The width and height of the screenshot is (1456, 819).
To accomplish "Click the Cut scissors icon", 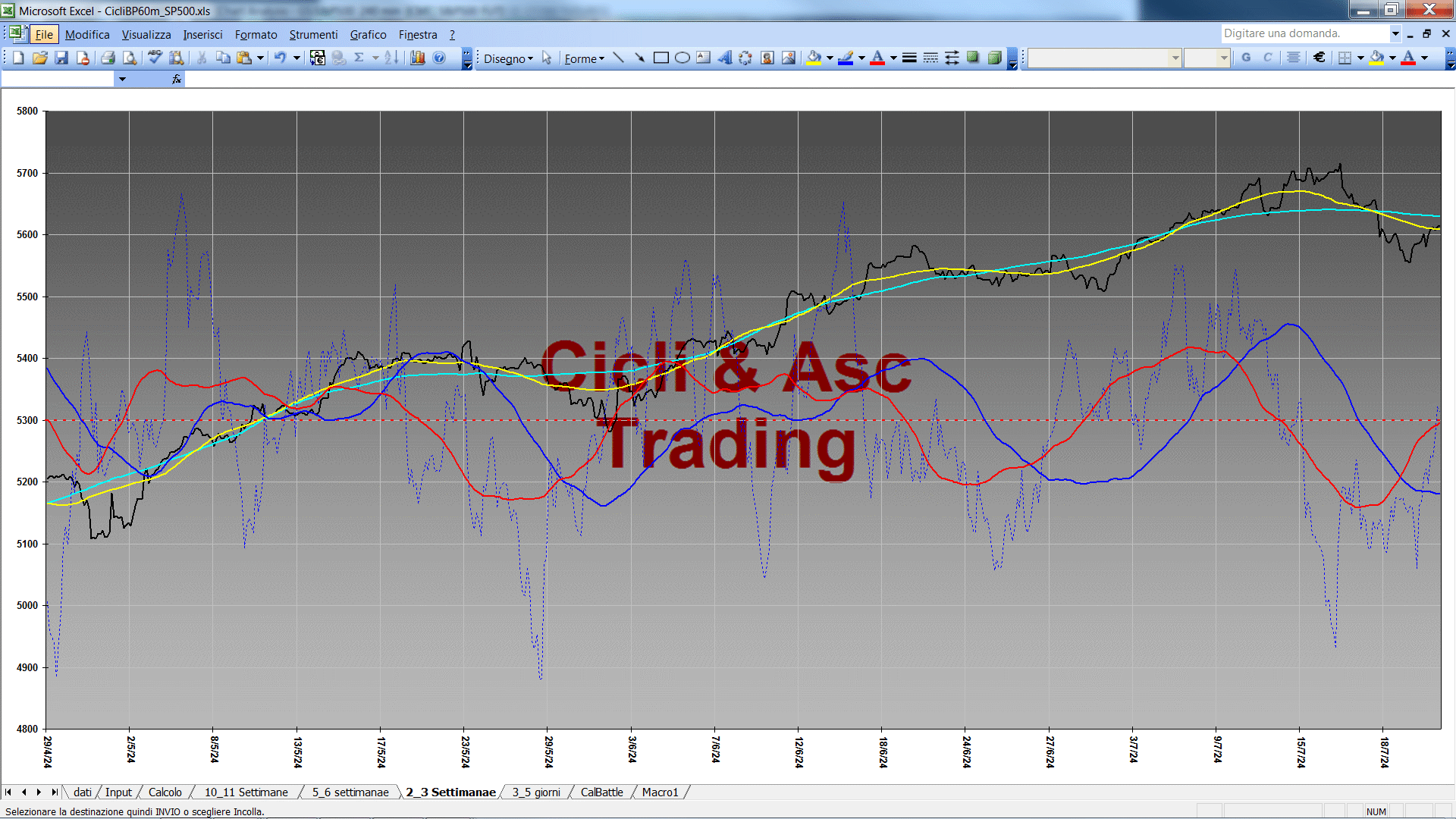I will click(x=202, y=58).
